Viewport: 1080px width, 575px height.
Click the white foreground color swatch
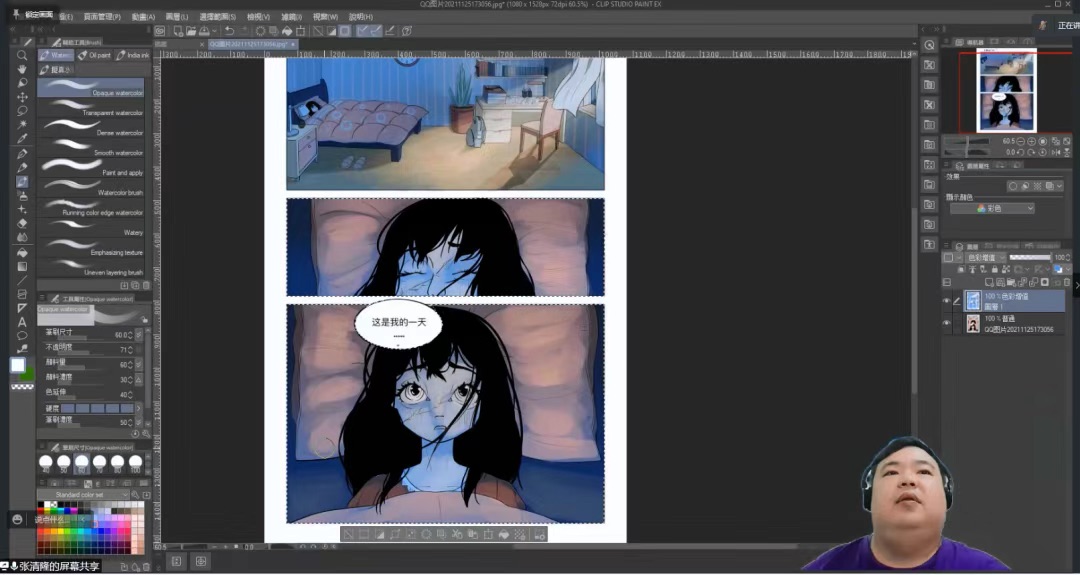click(18, 365)
